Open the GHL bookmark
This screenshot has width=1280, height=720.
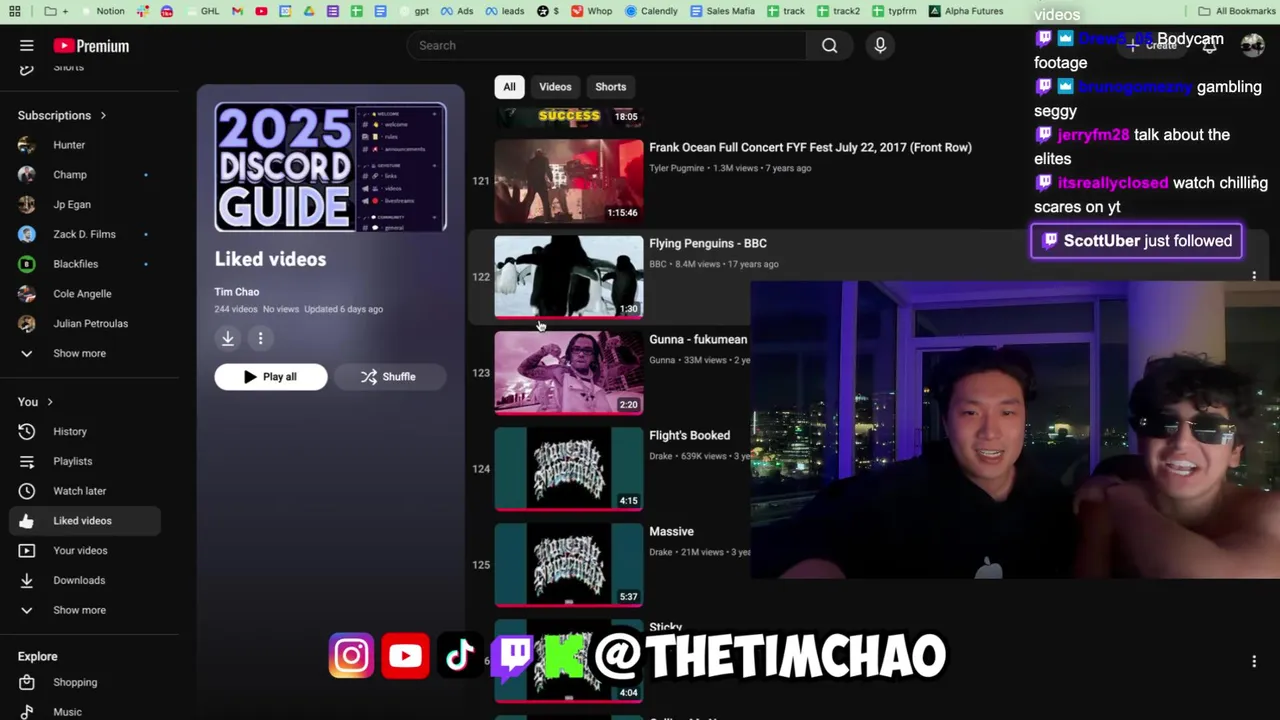point(203,11)
